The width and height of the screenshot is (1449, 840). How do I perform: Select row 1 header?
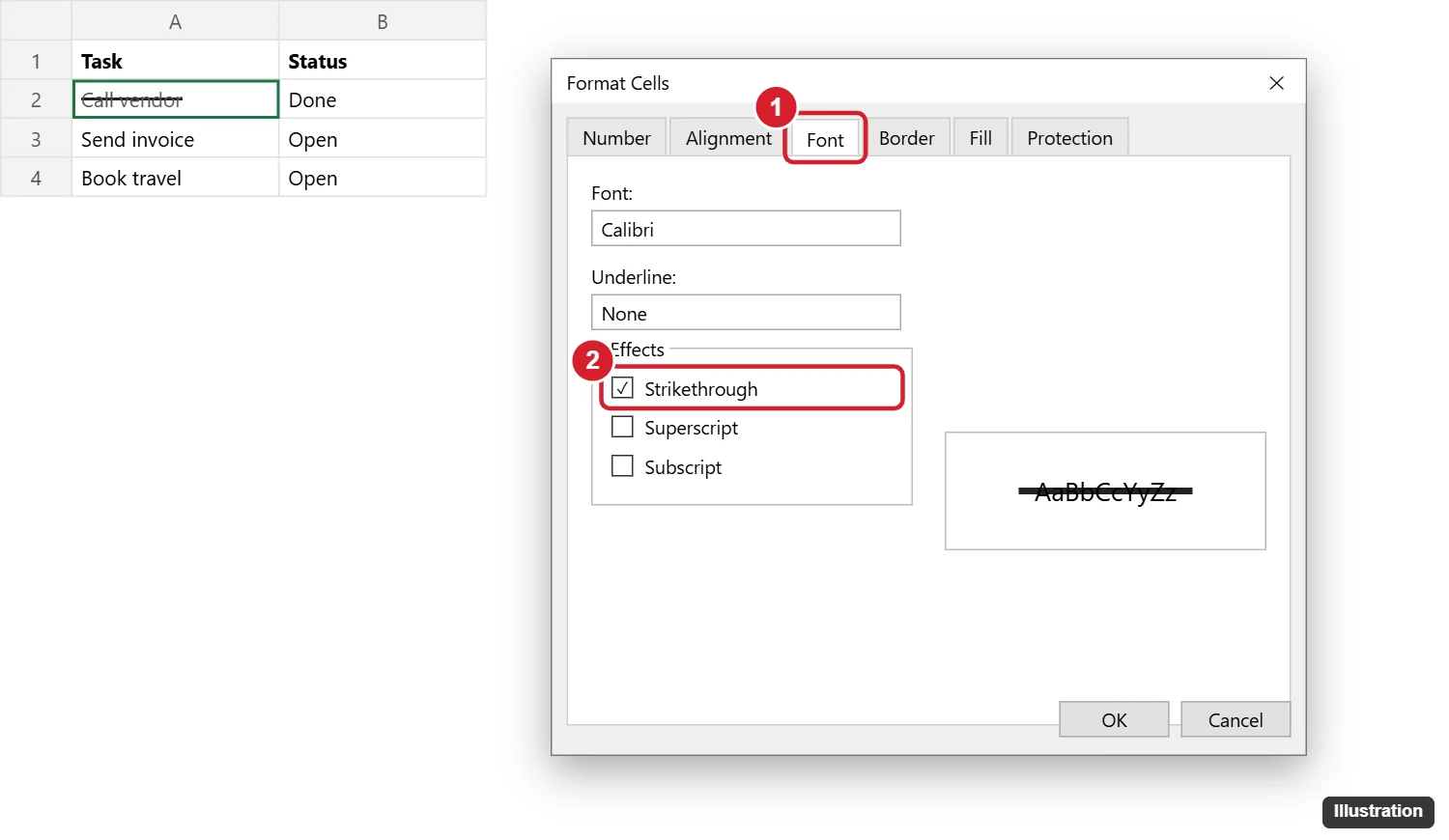pos(36,61)
